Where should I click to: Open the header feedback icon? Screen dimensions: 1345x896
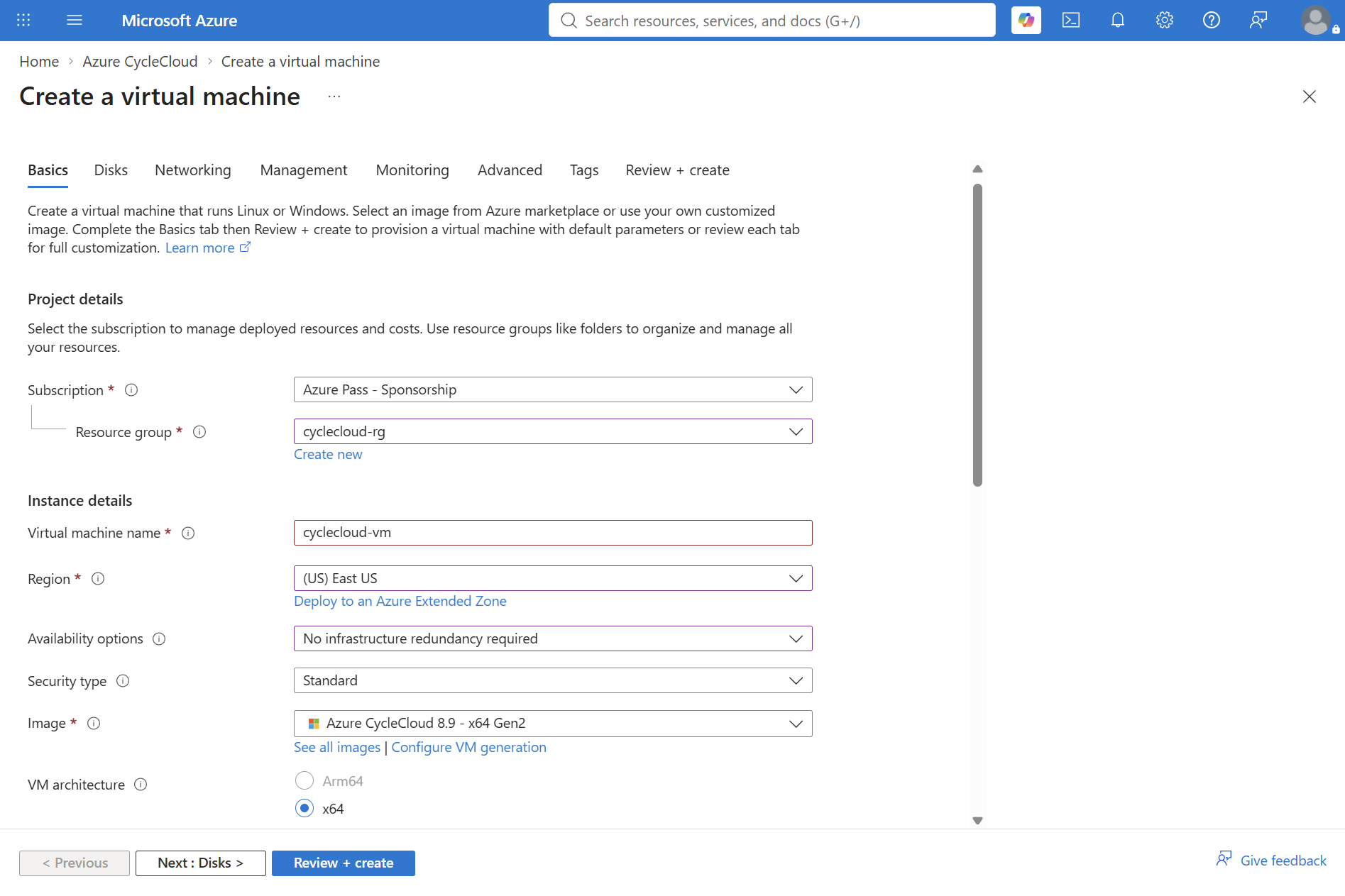point(1258,21)
